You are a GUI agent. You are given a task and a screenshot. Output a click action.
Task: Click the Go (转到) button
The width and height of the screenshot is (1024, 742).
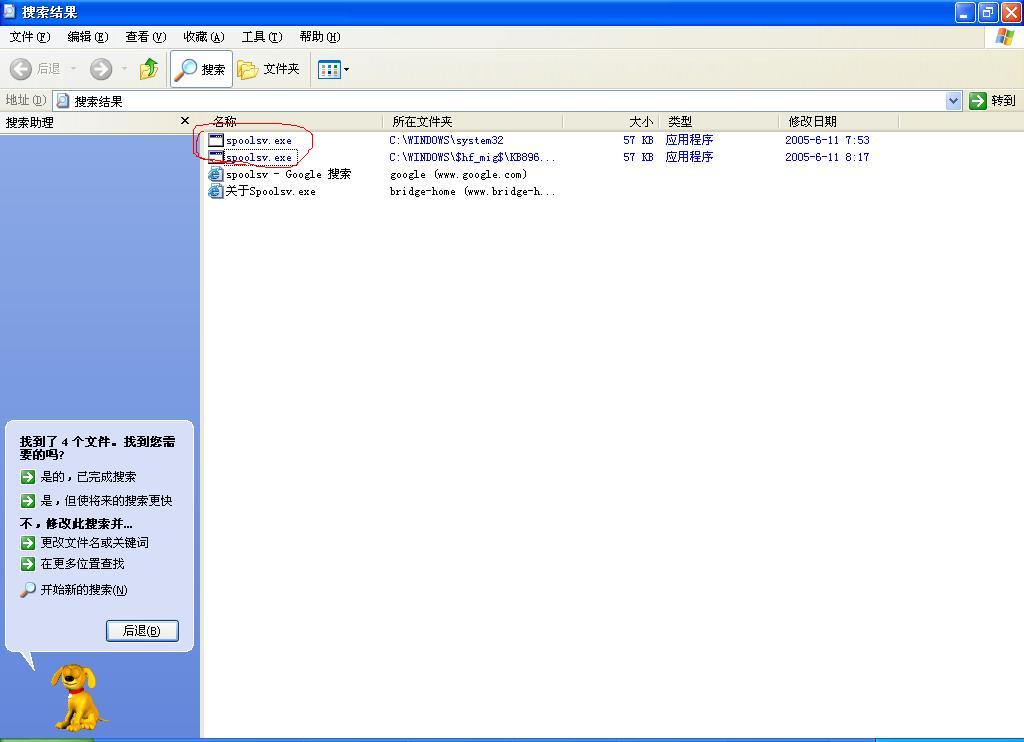993,101
